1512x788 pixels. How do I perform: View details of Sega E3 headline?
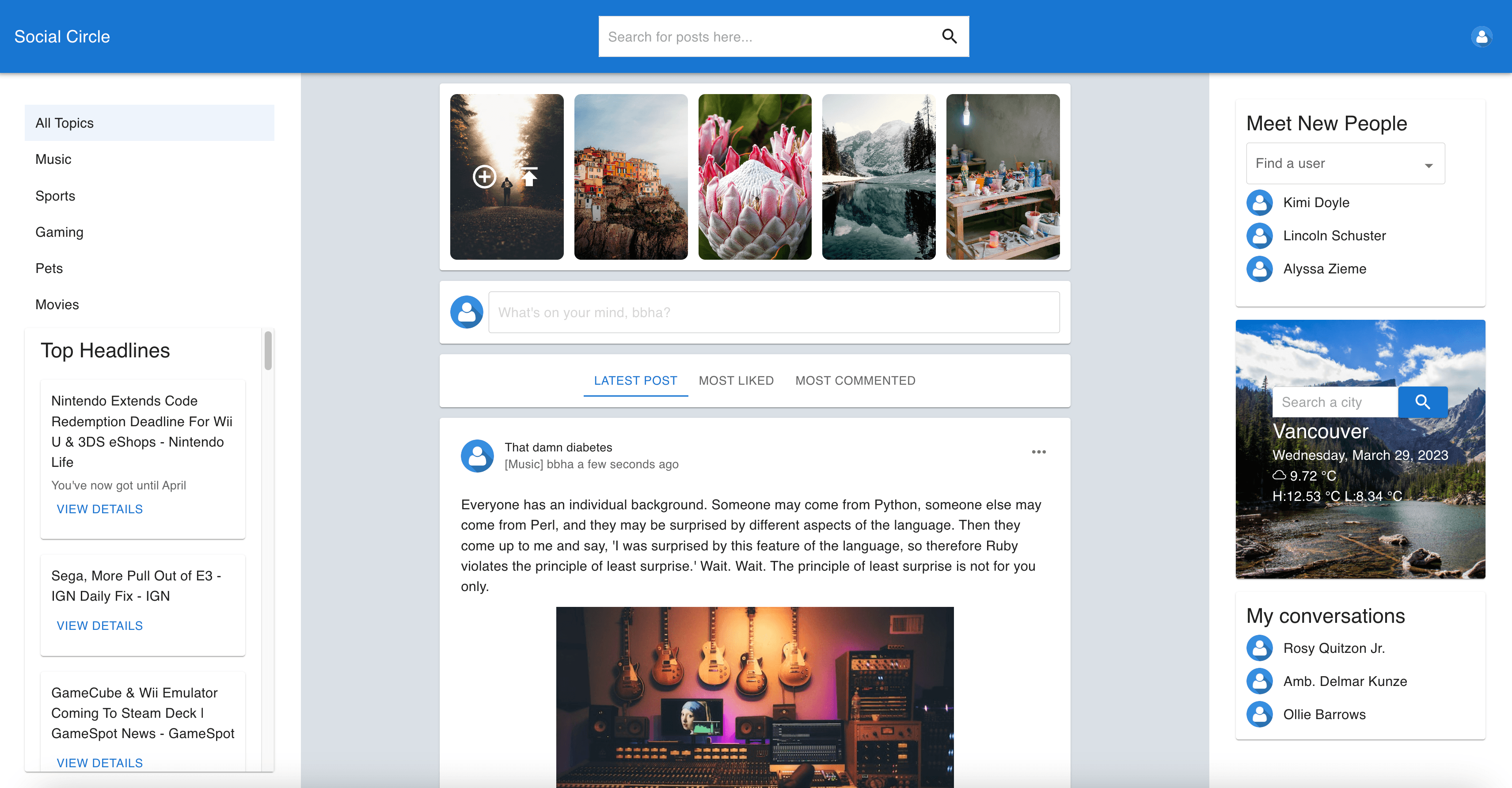[x=100, y=625]
